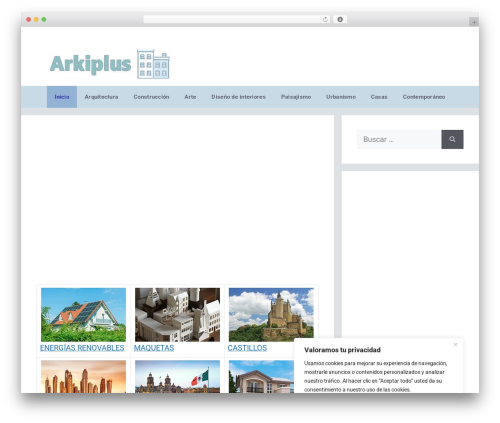Screen dimensions: 500x423
Task: Go to Casas section
Action: pos(379,97)
